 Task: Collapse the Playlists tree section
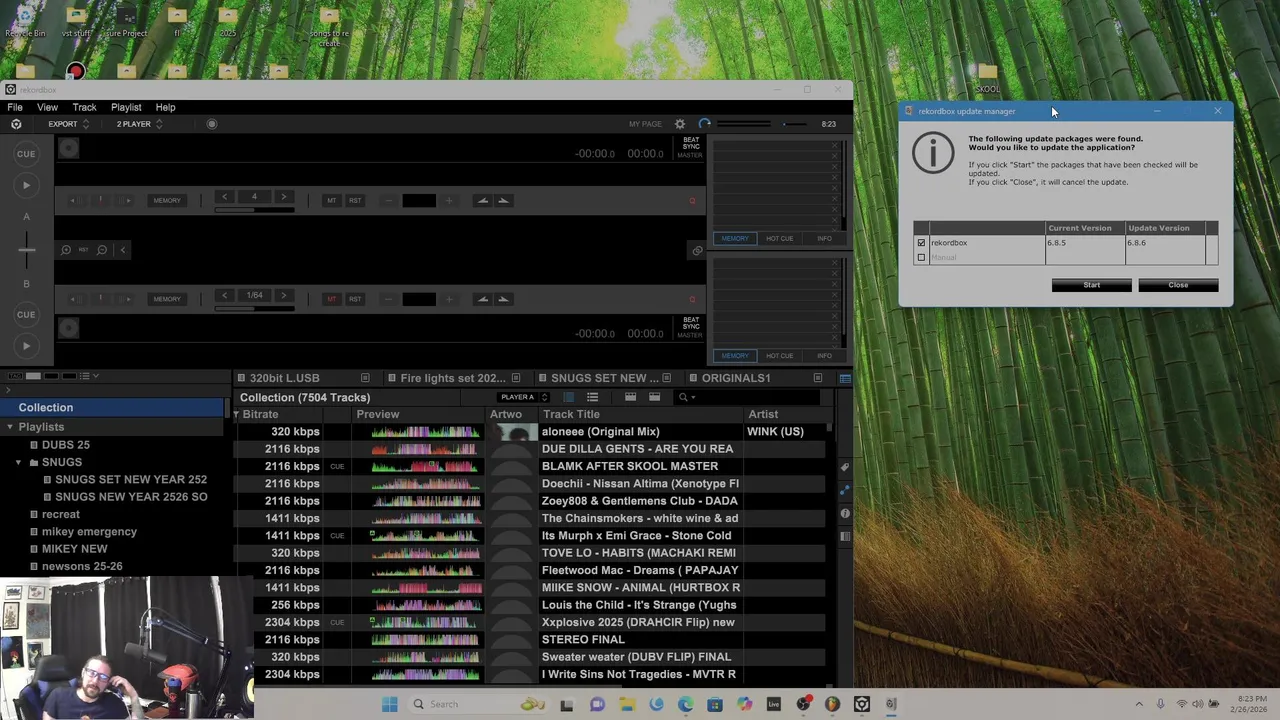(10, 427)
